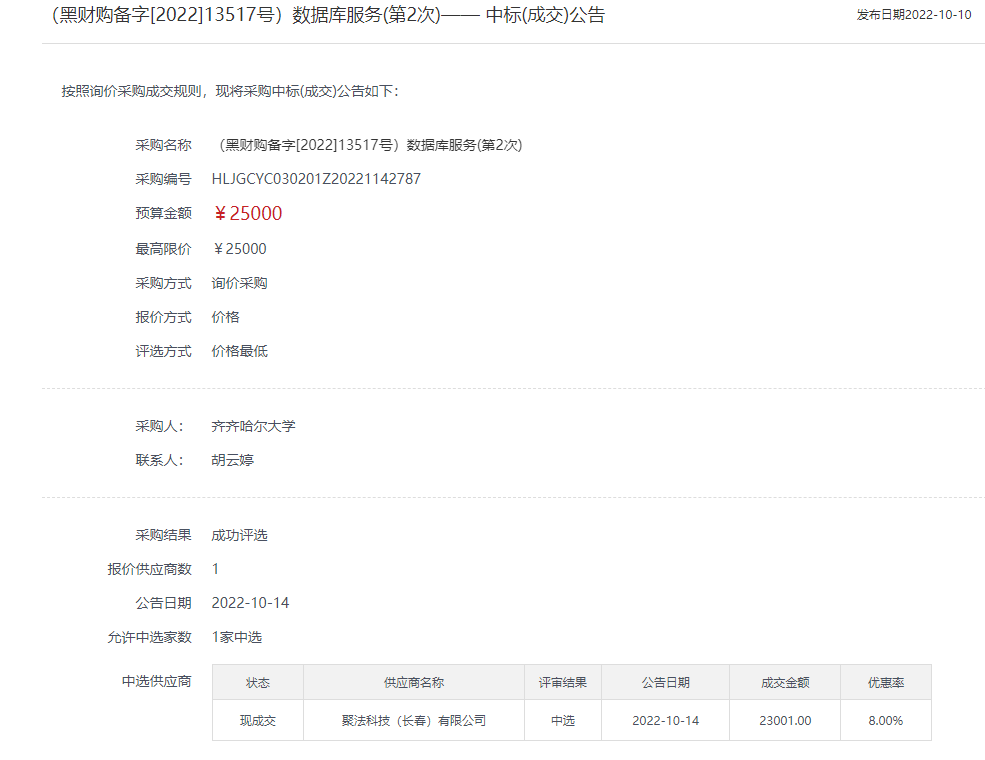Open supplier 聚法科技（长春）有限公司 in the table

[x=414, y=720]
